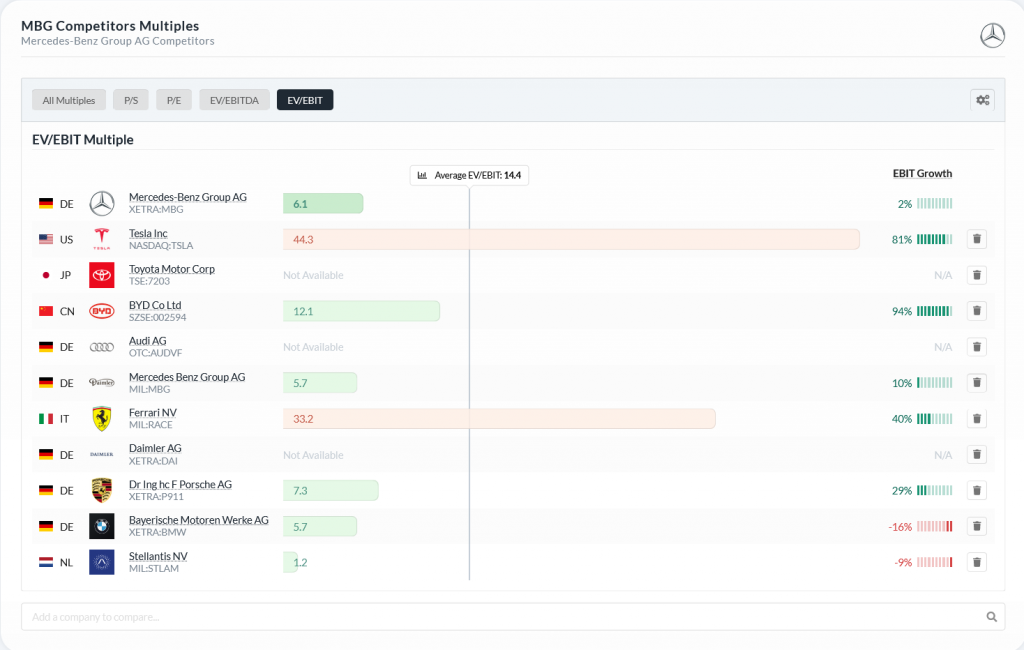Click Stellantis's 1.2 EV/EBIT bar
Viewport: 1024px width, 650px height.
coord(291,562)
